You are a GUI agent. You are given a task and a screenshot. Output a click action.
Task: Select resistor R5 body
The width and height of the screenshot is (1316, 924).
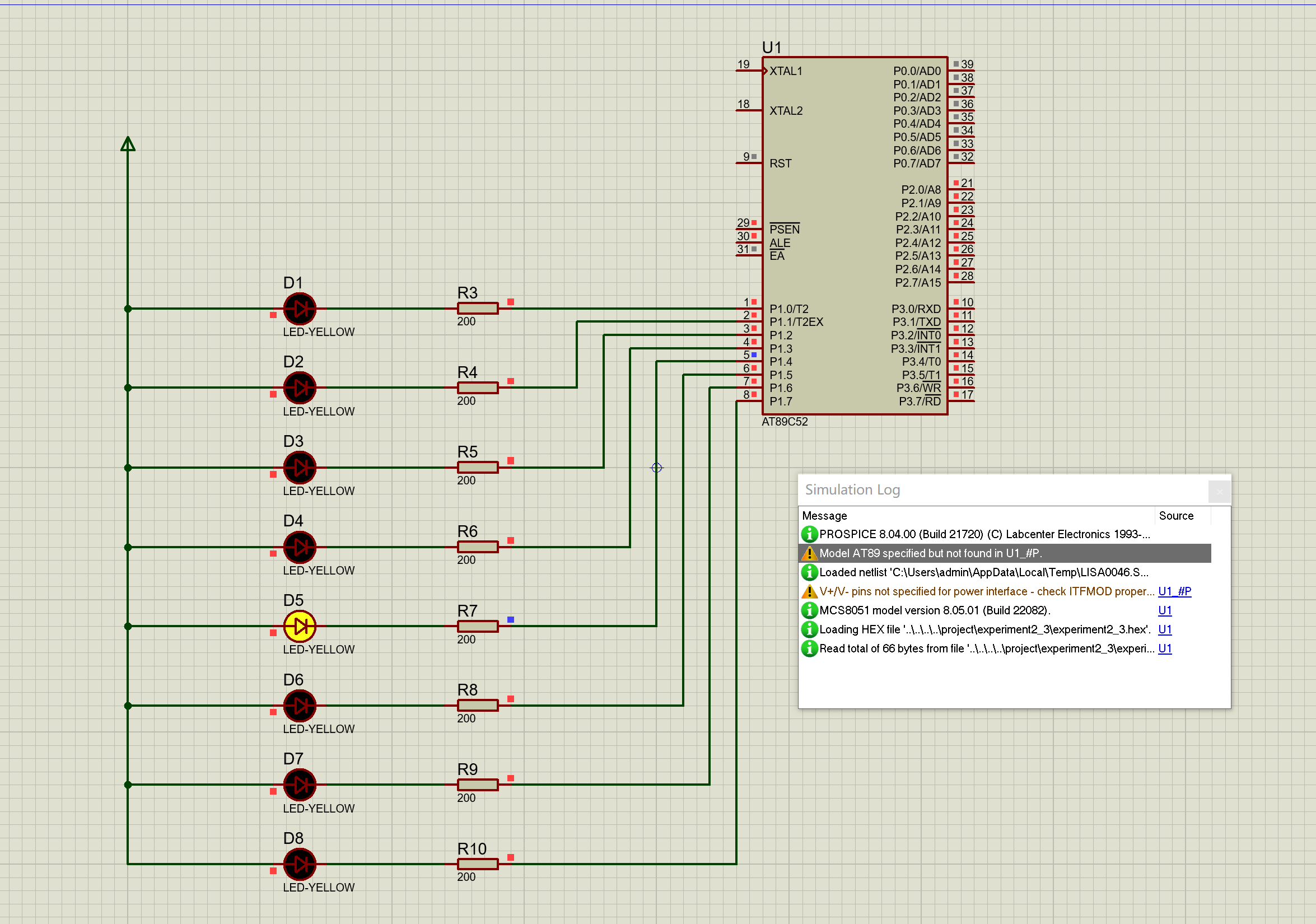(478, 467)
